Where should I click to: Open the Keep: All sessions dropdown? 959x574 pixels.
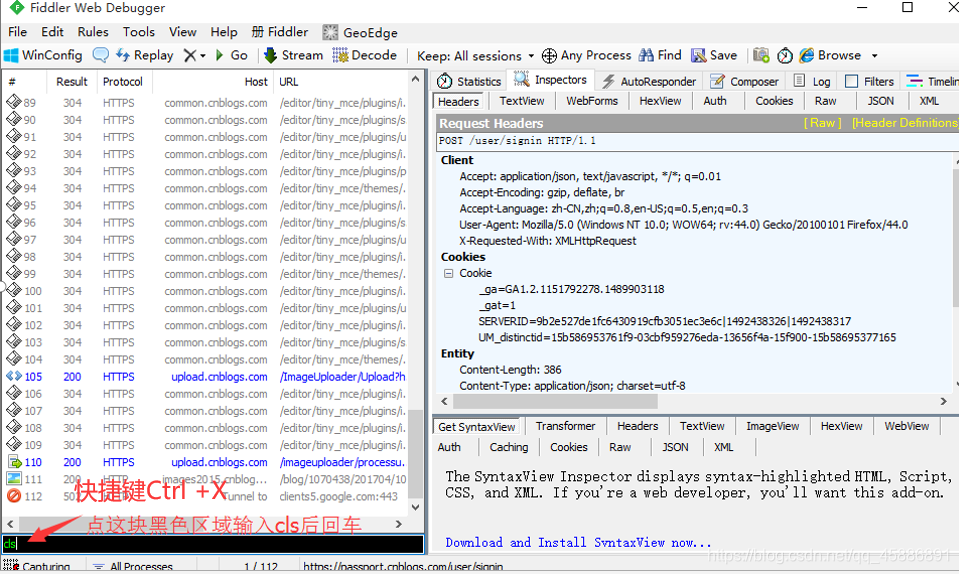475,56
